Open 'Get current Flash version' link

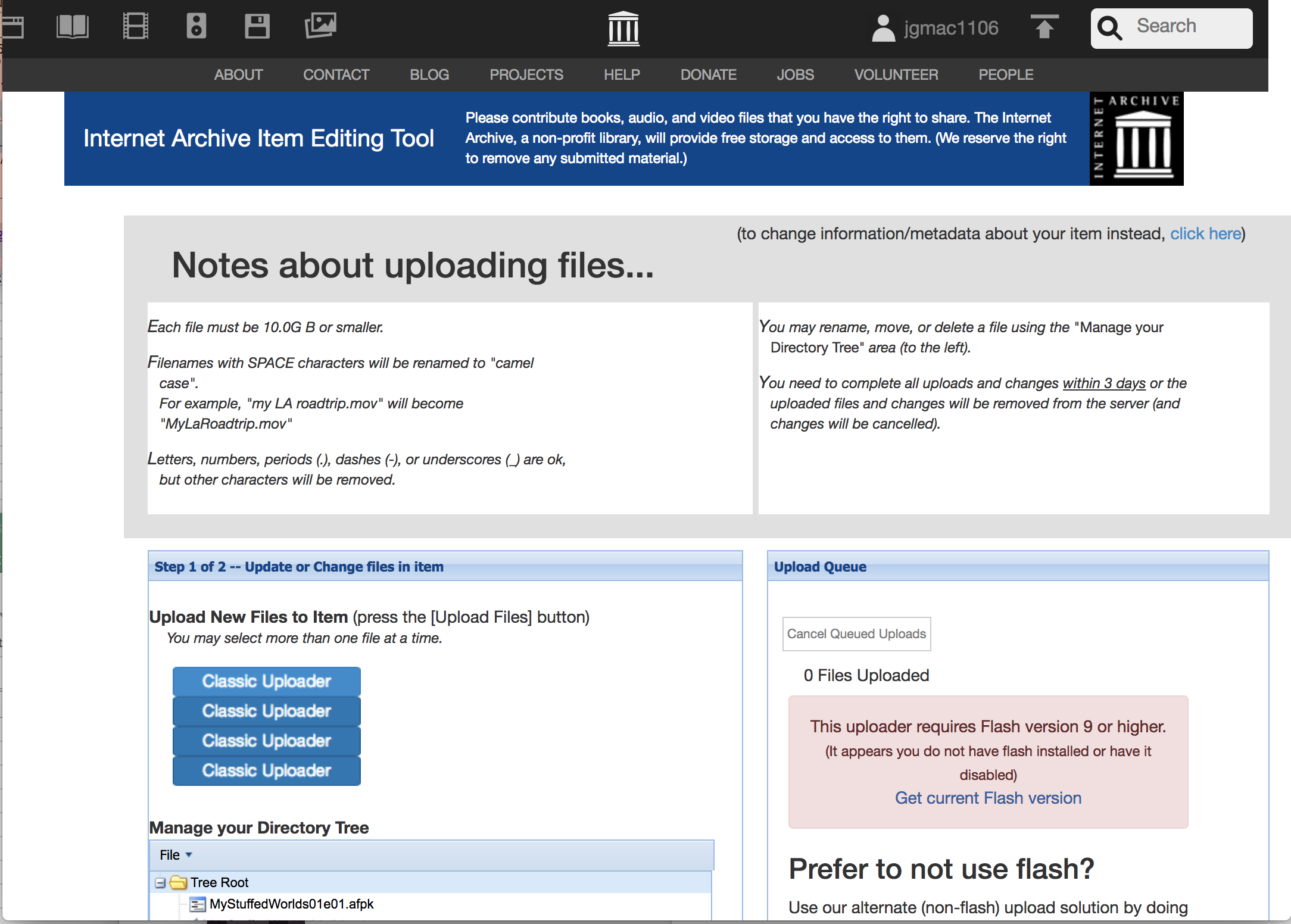[988, 798]
